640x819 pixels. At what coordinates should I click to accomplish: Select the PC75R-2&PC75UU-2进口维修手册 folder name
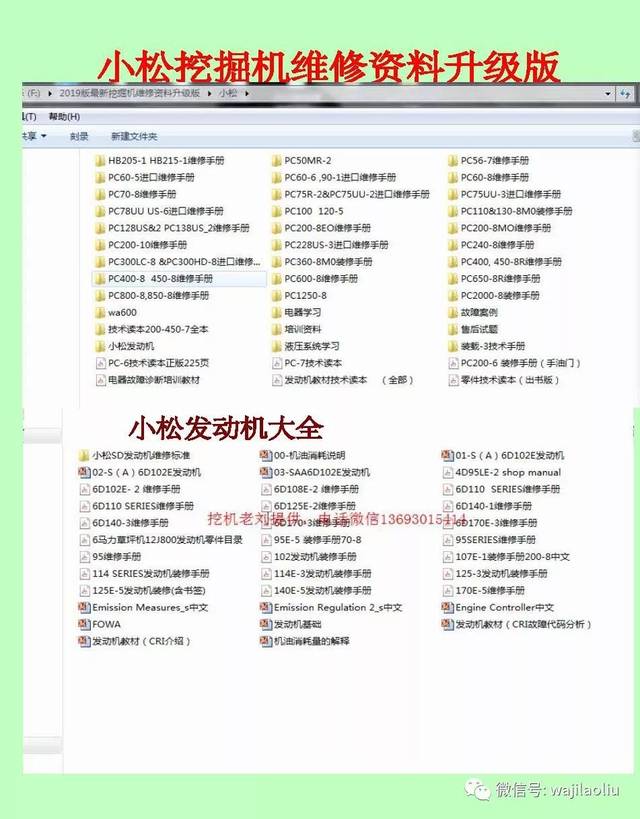pyautogui.click(x=357, y=194)
